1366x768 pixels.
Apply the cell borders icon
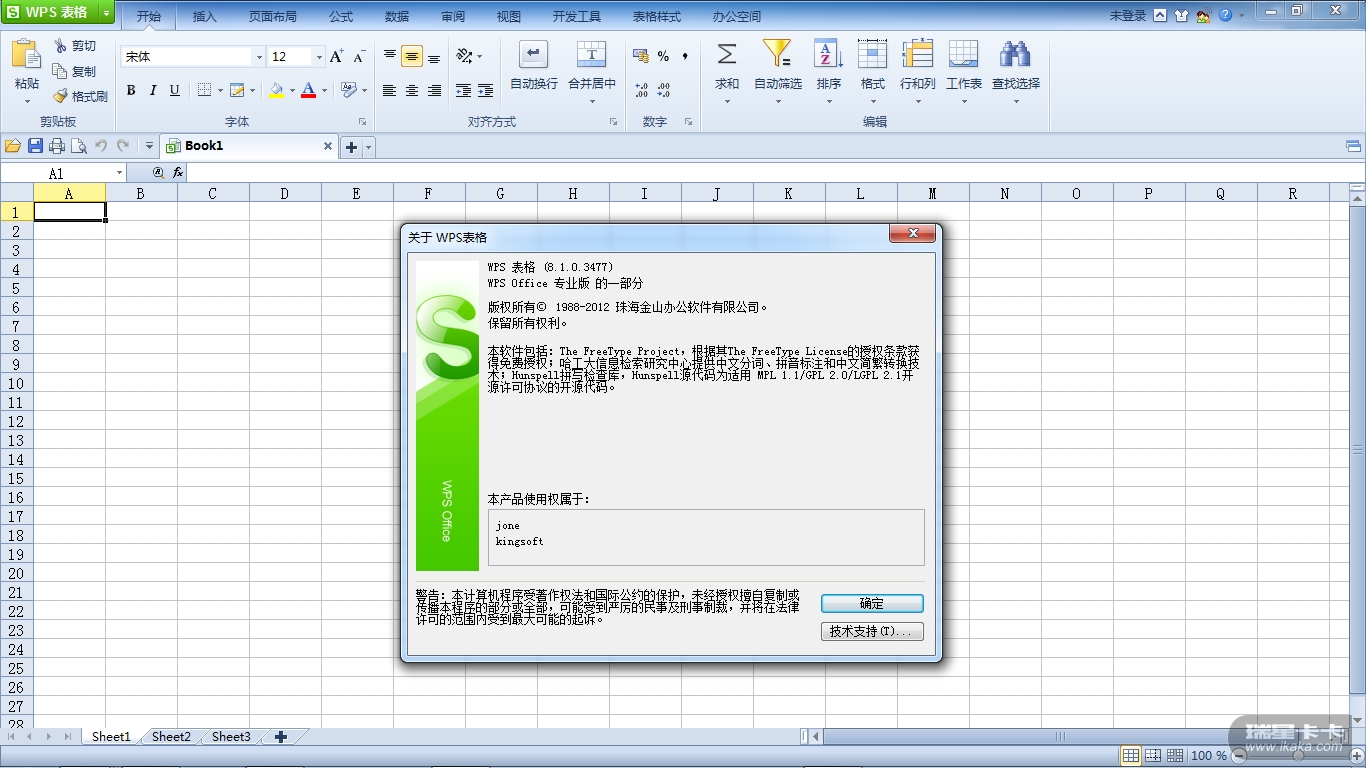204,90
